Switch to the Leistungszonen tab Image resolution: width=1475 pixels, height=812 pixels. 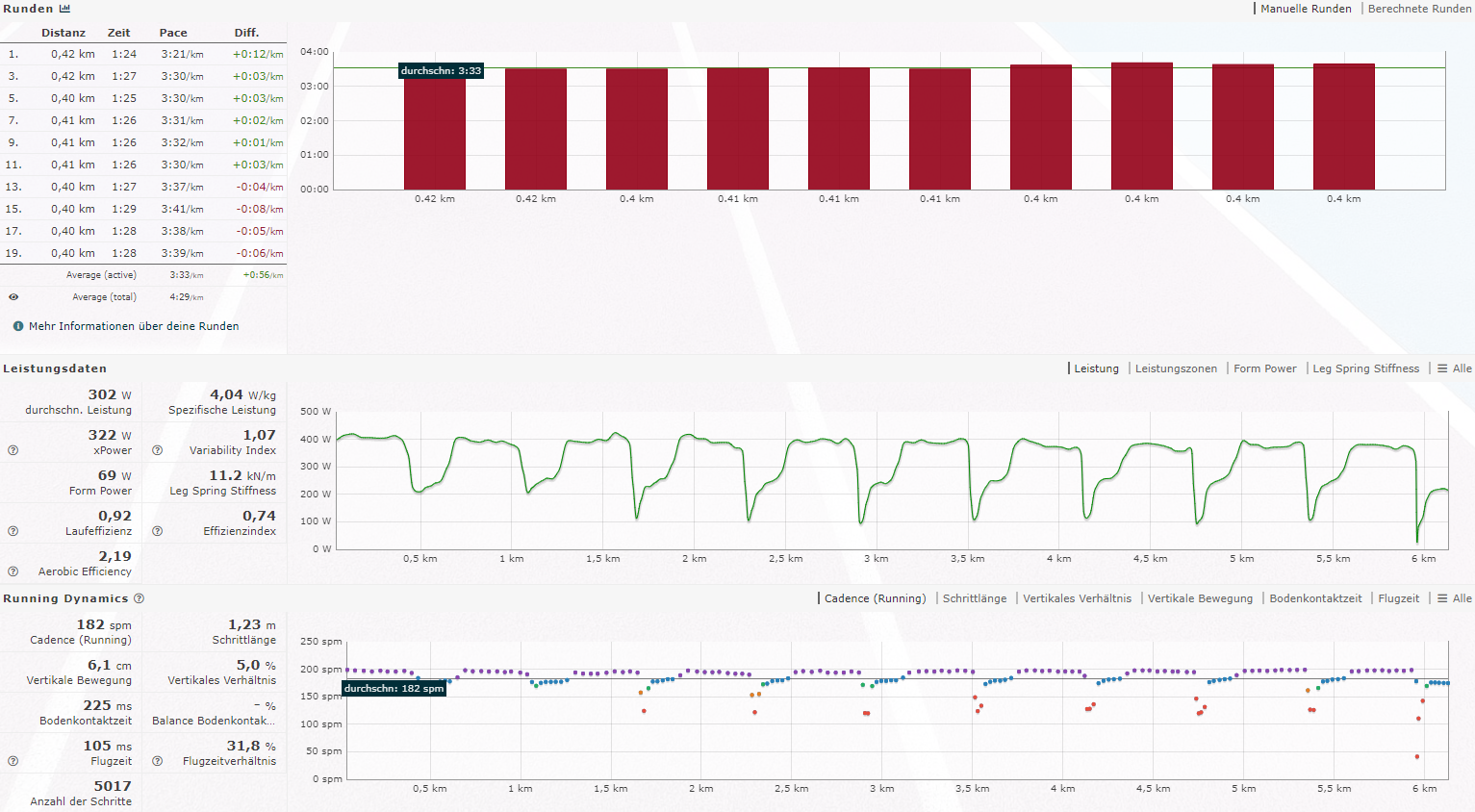[1176, 368]
